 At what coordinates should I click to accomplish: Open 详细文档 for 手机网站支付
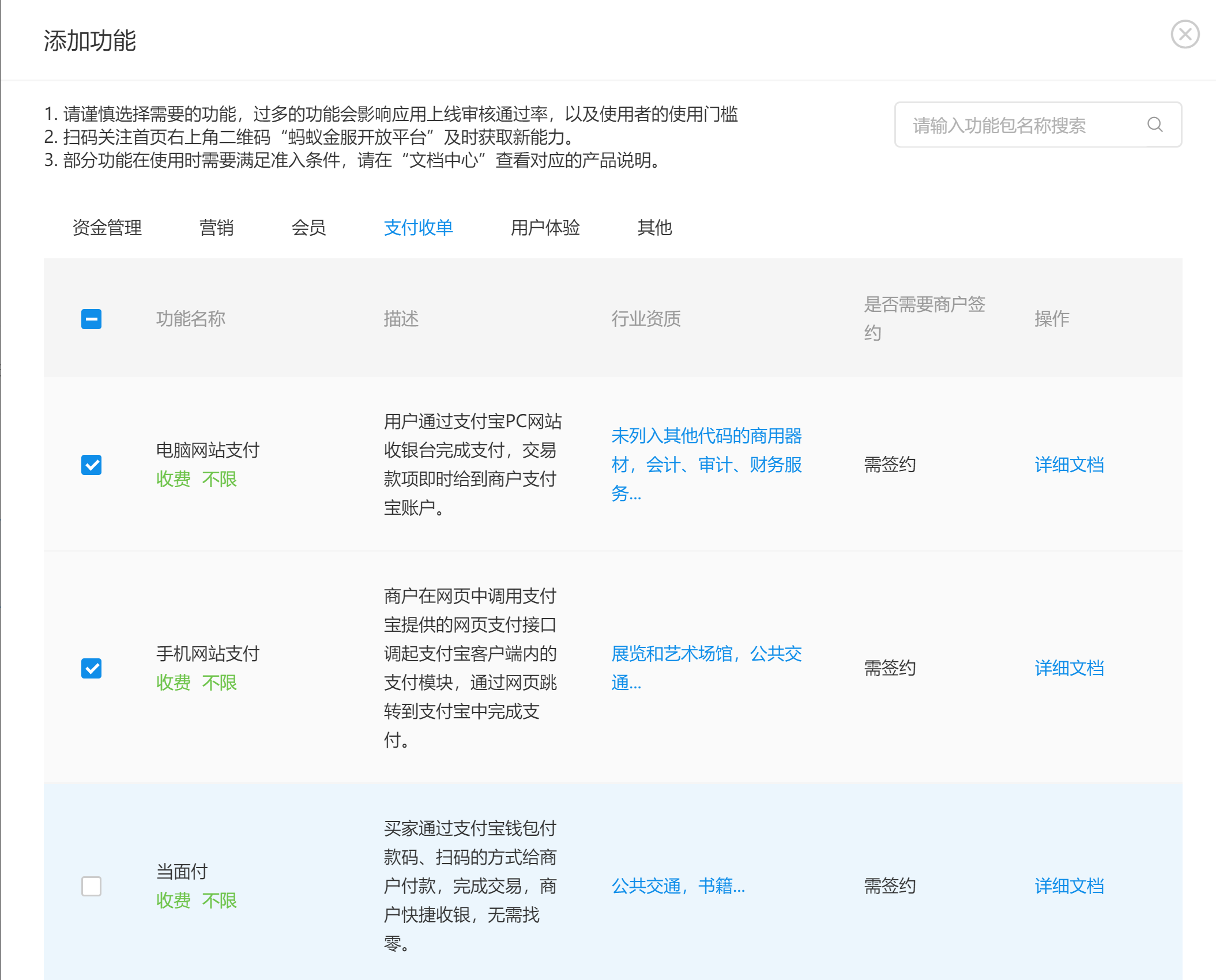[1069, 669]
